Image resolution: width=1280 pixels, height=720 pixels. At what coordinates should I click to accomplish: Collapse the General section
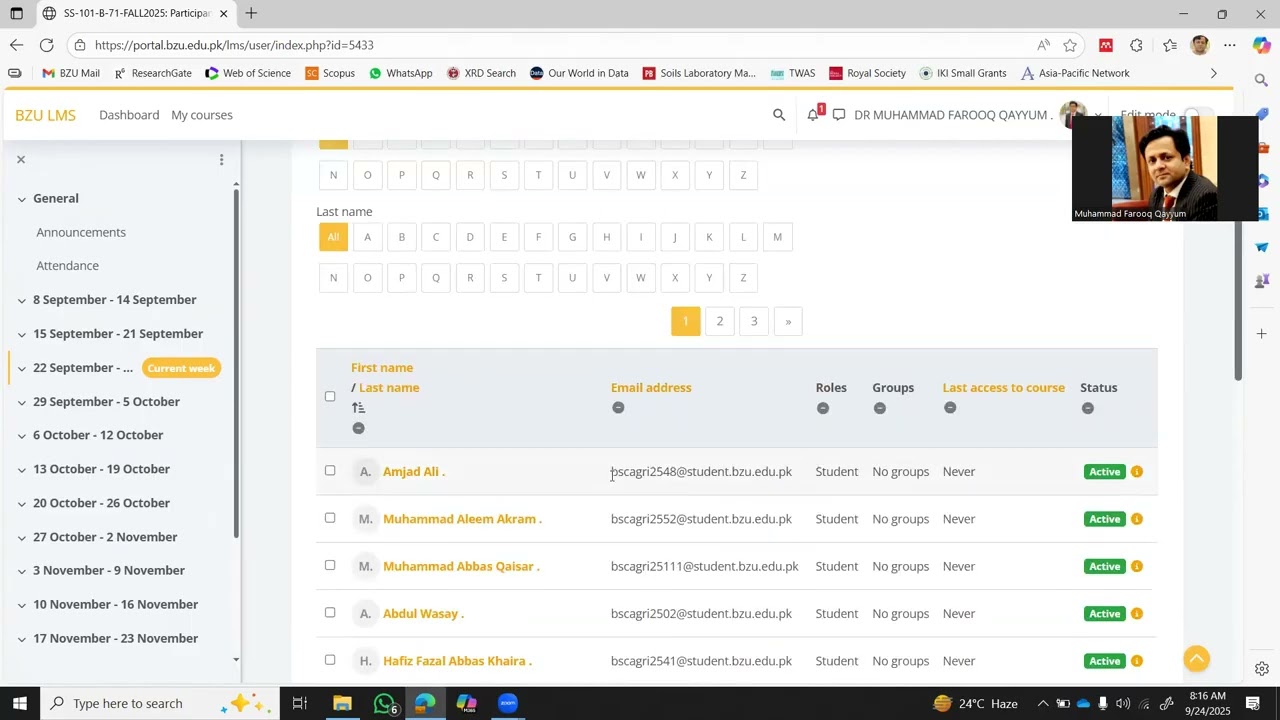click(21, 199)
